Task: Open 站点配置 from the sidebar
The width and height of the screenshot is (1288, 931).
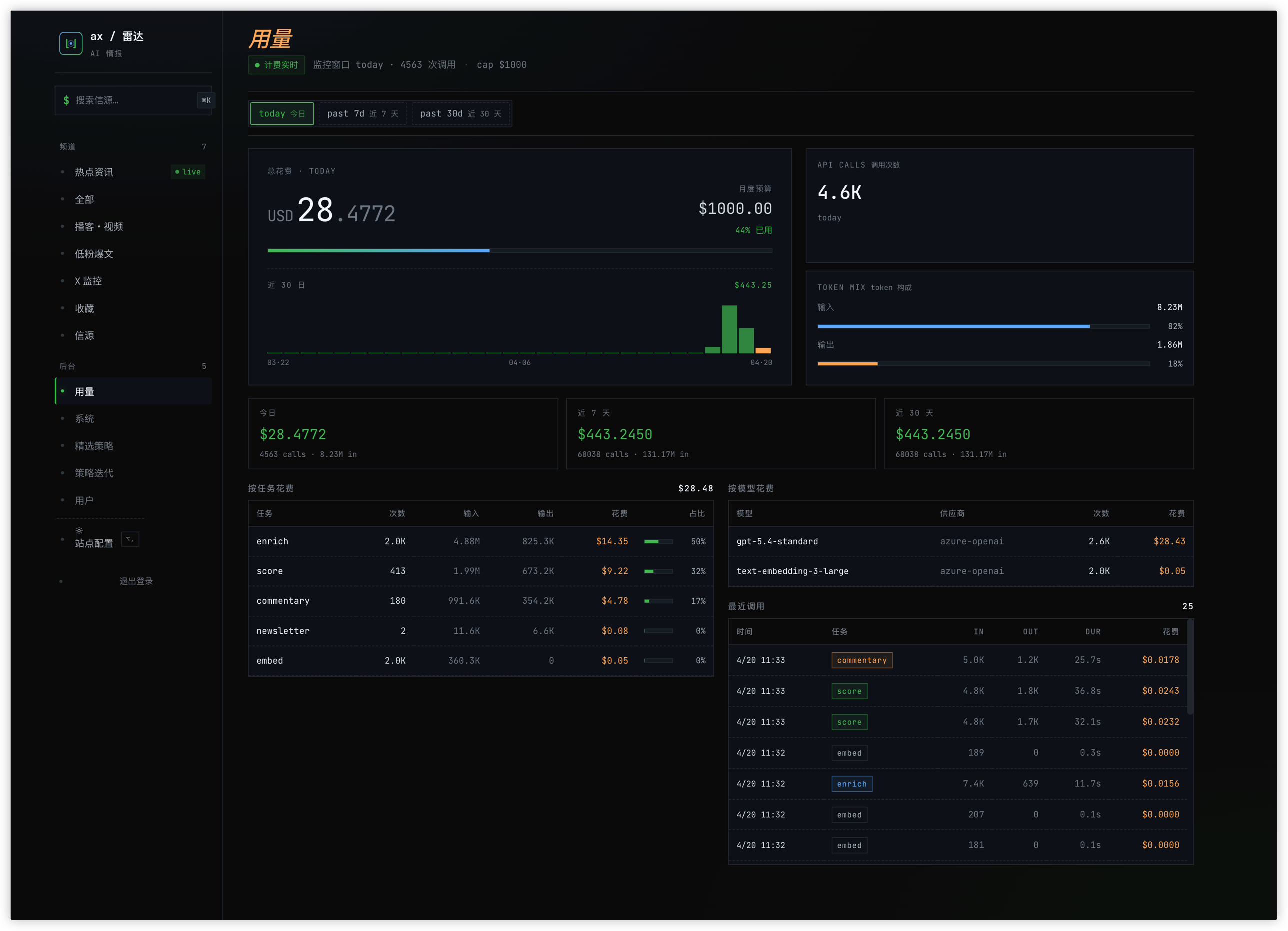Action: point(94,543)
